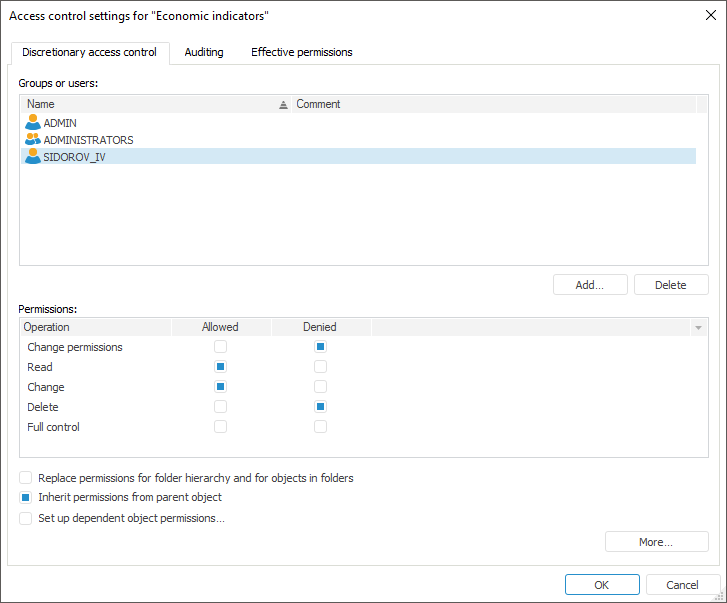Click the SIDOROV_IV user icon
Image resolution: width=727 pixels, height=603 pixels.
(33, 157)
